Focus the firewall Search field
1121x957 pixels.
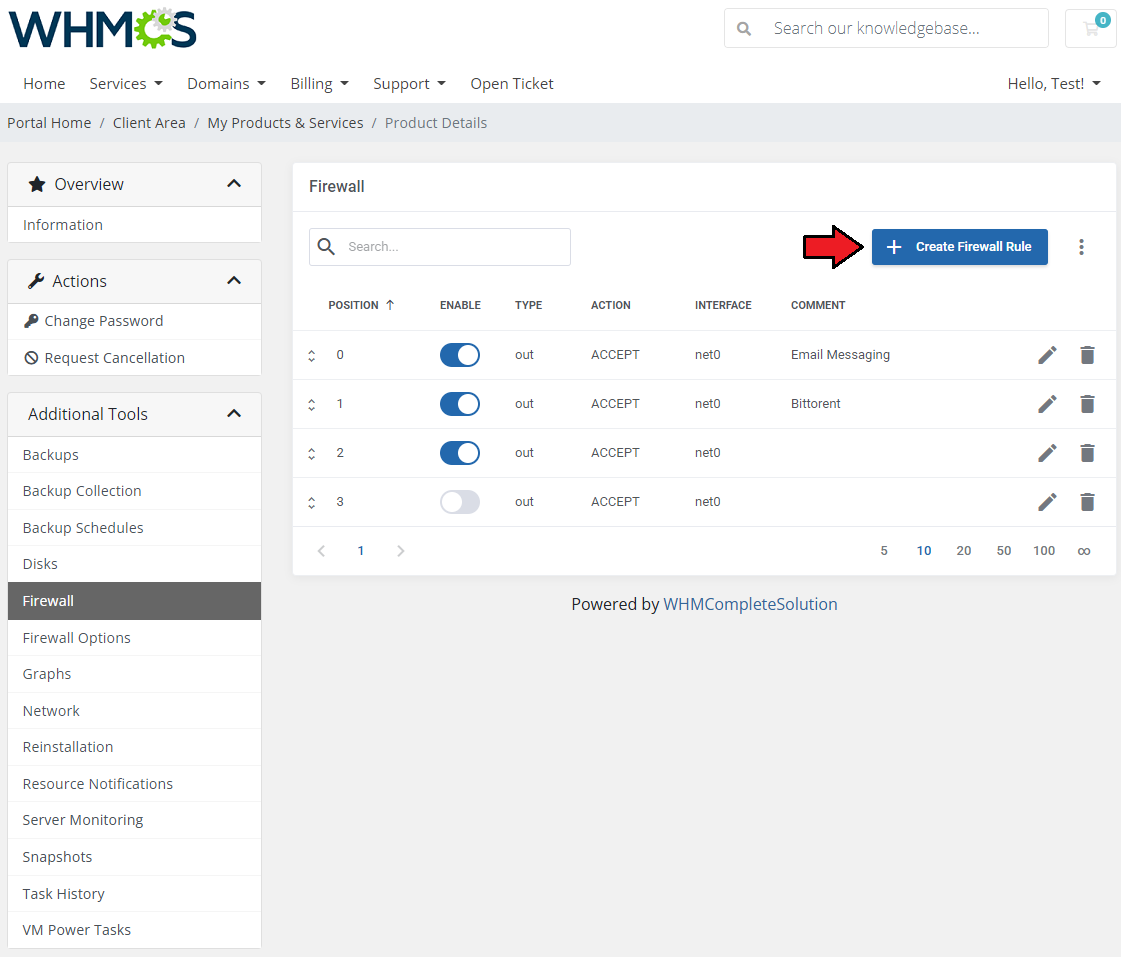(x=440, y=247)
